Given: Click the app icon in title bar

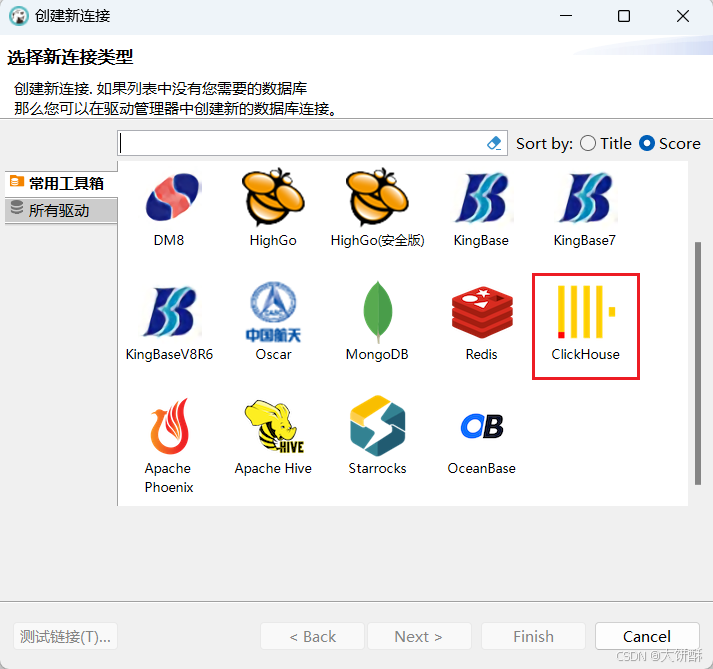Looking at the screenshot, I should pos(19,16).
